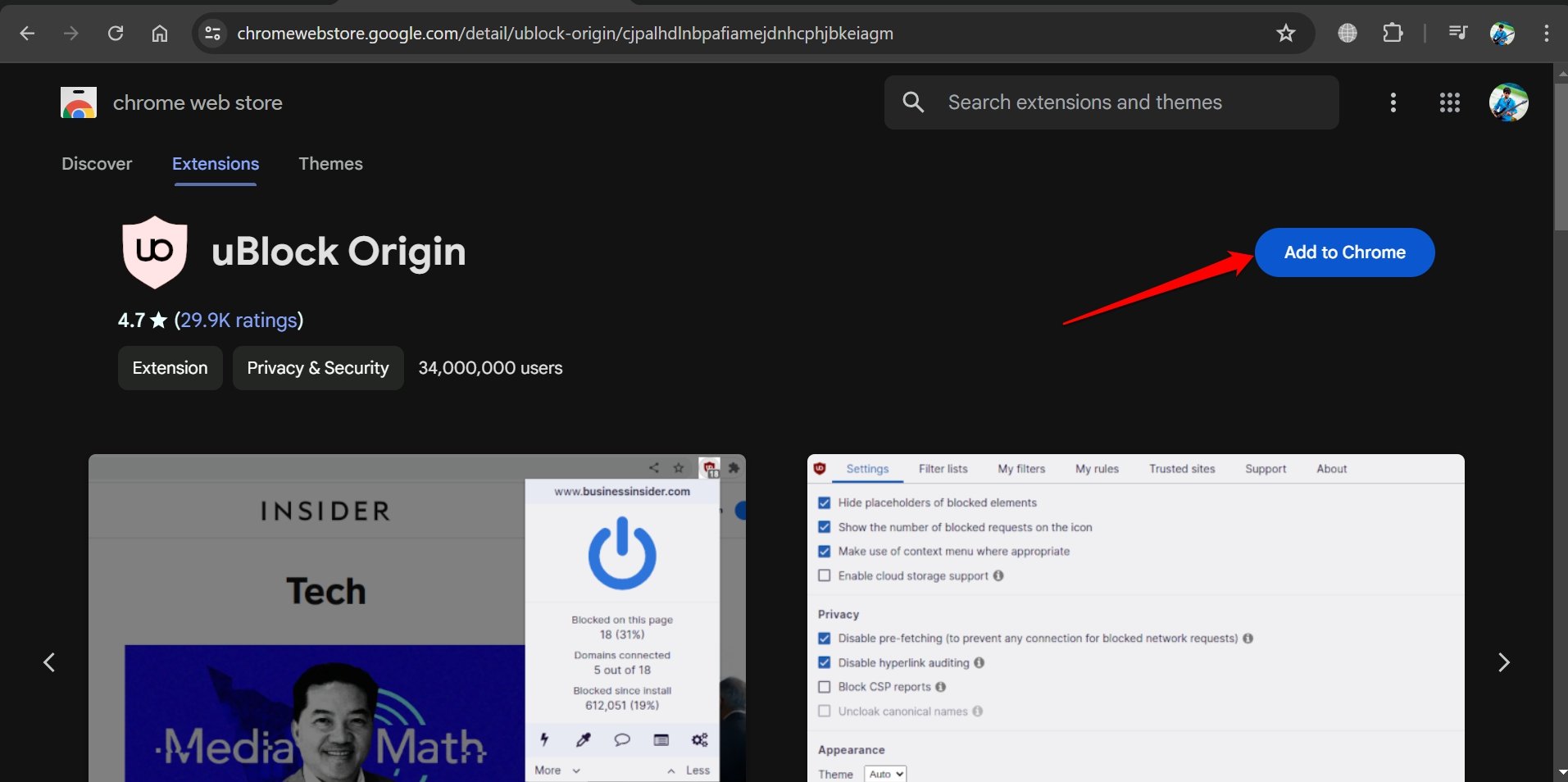1568x782 pixels.
Task: Click the uBlock Origin heading text
Action: pyautogui.click(x=339, y=252)
